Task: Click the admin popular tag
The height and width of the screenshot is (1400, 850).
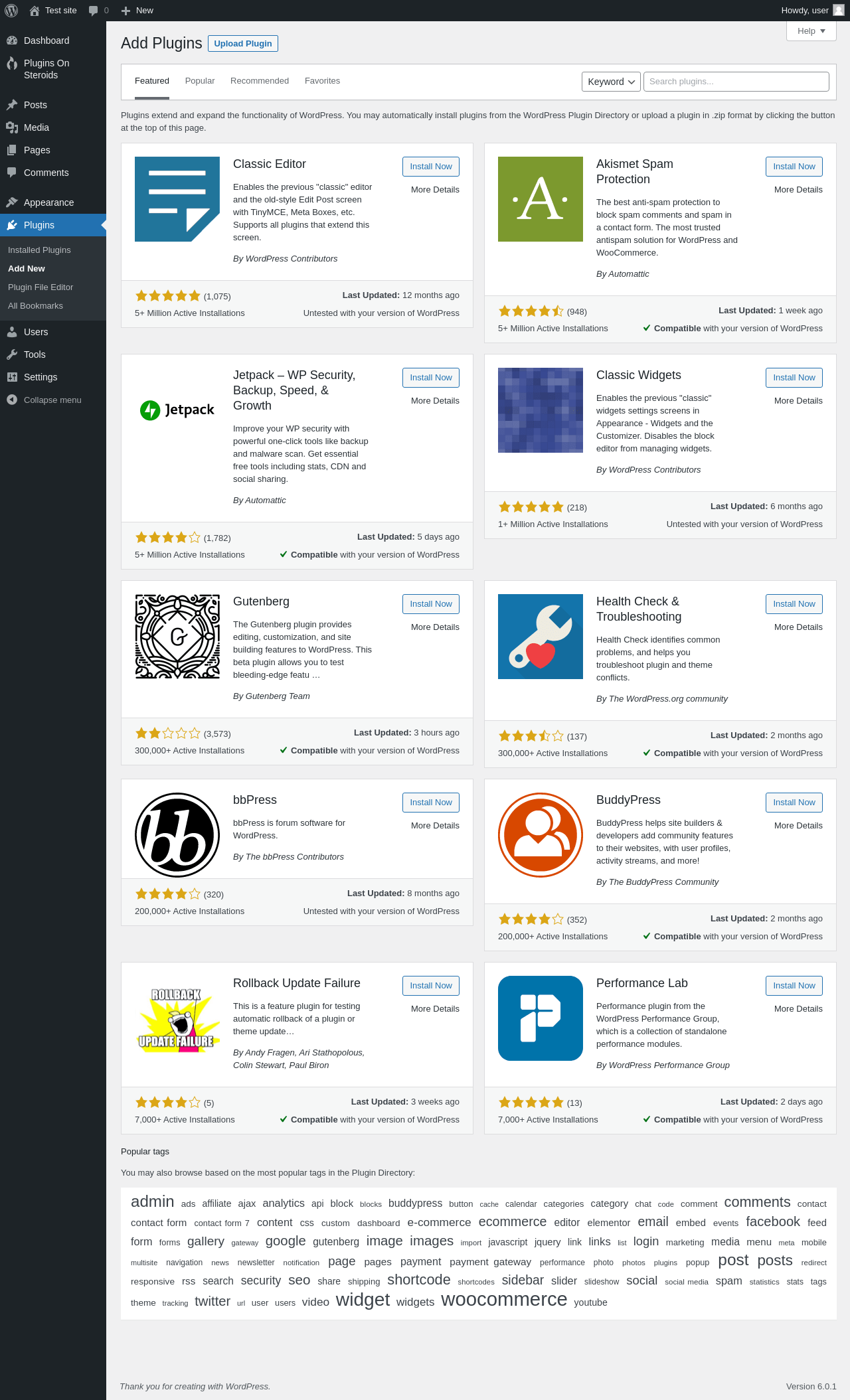Action: [153, 1202]
